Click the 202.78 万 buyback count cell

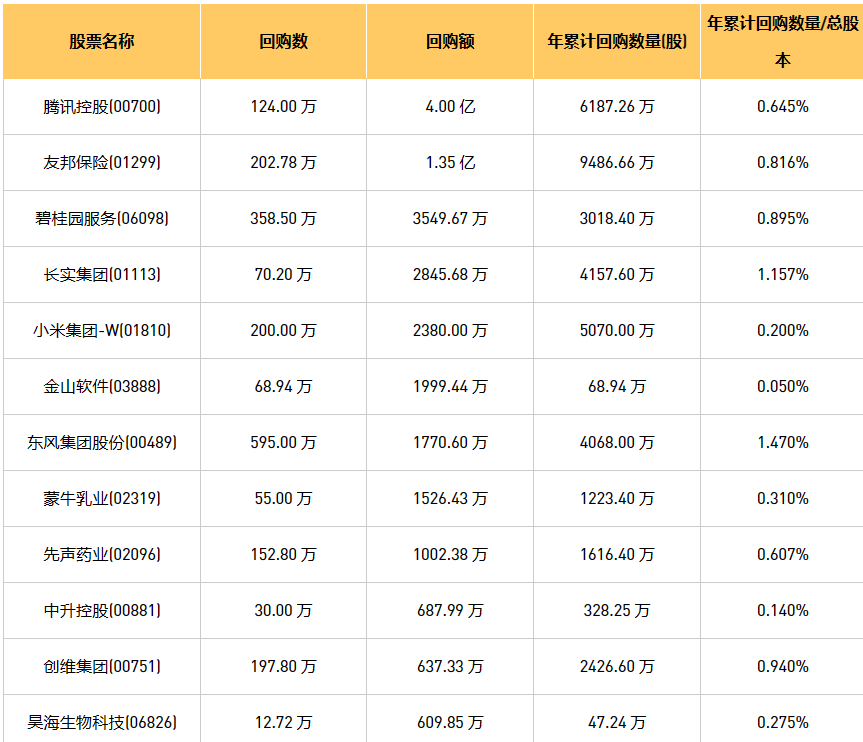click(x=283, y=163)
